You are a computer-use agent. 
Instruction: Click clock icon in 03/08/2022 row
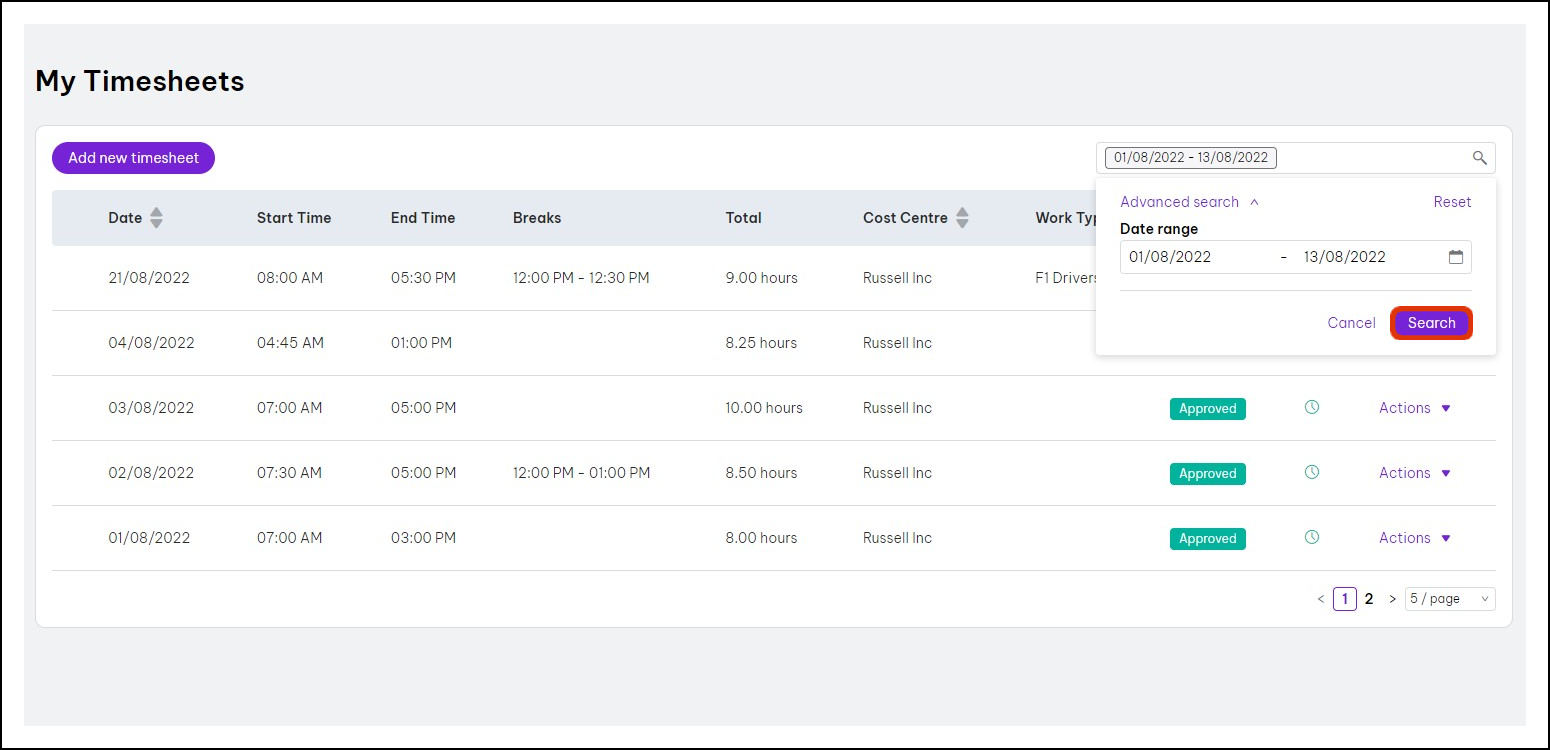pyautogui.click(x=1312, y=407)
